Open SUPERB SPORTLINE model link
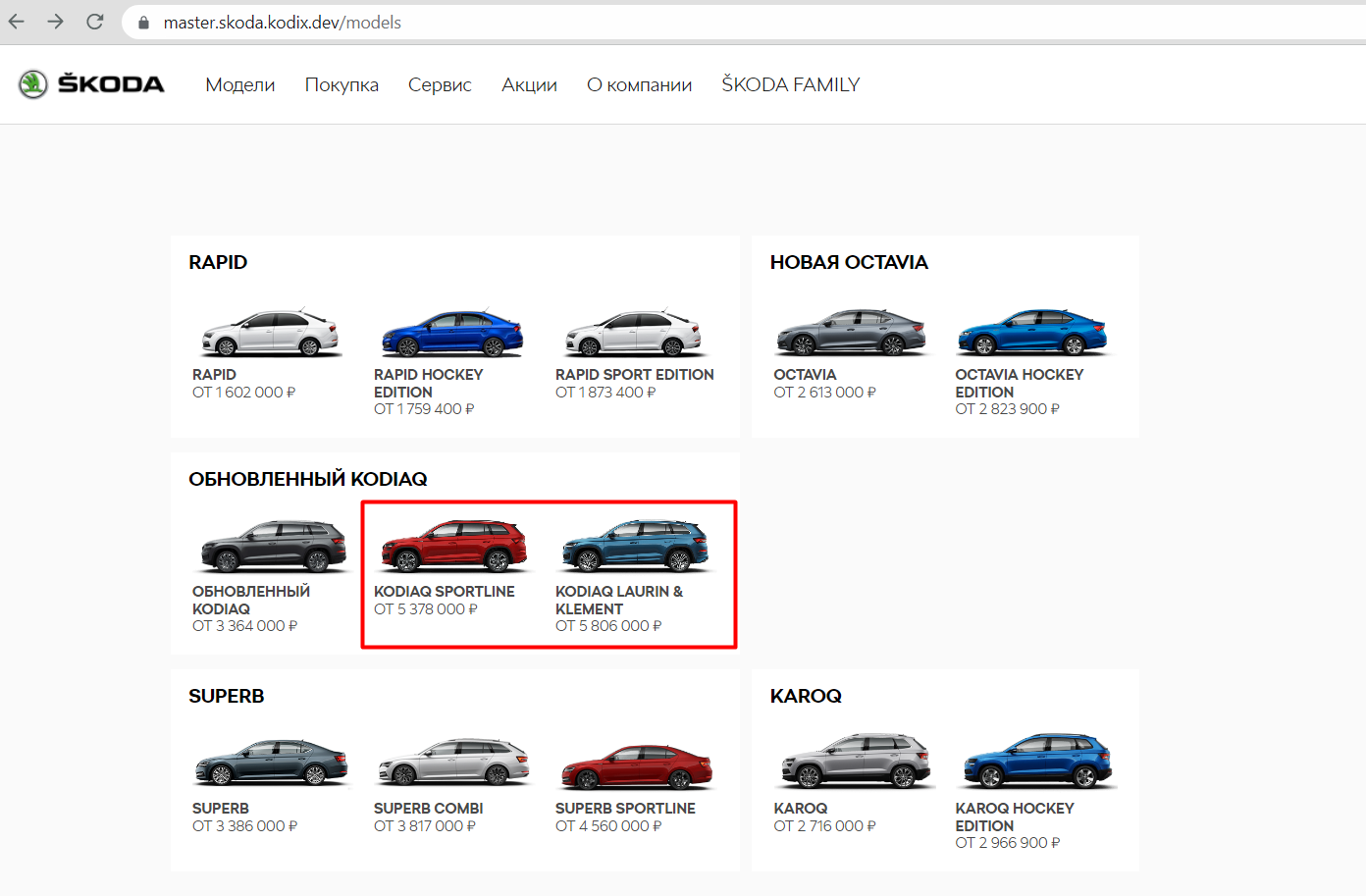Screen dimensions: 1366x896 coord(625,809)
